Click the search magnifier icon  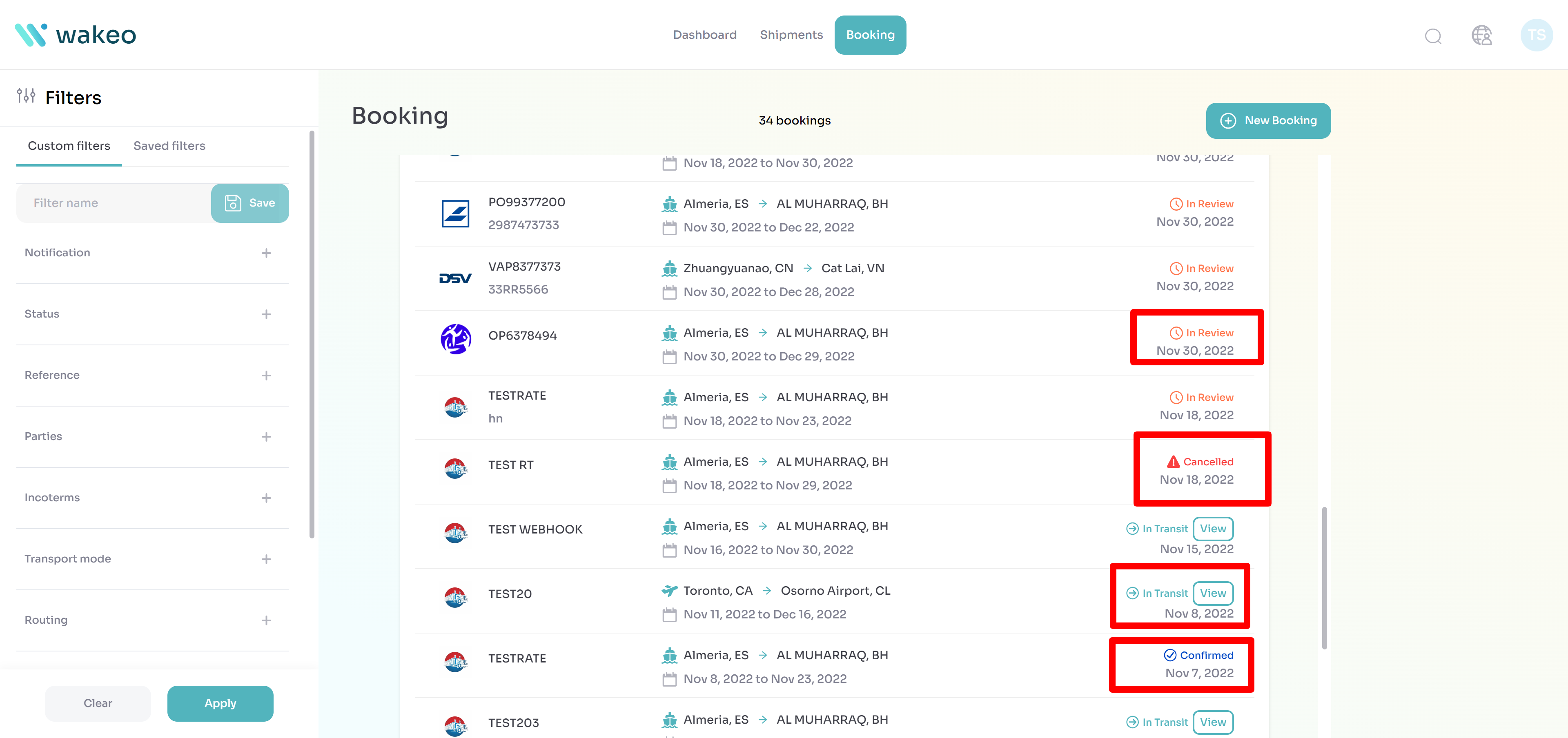1434,36
